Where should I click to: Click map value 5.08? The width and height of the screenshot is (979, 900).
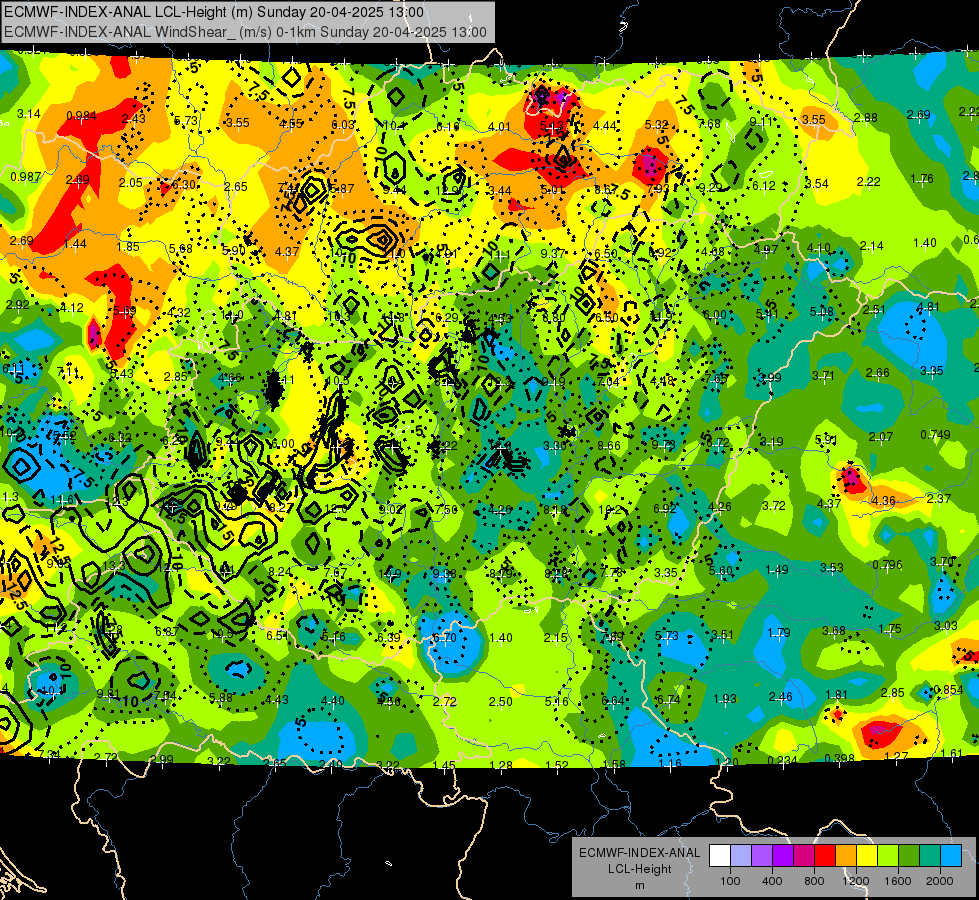[x=822, y=311]
